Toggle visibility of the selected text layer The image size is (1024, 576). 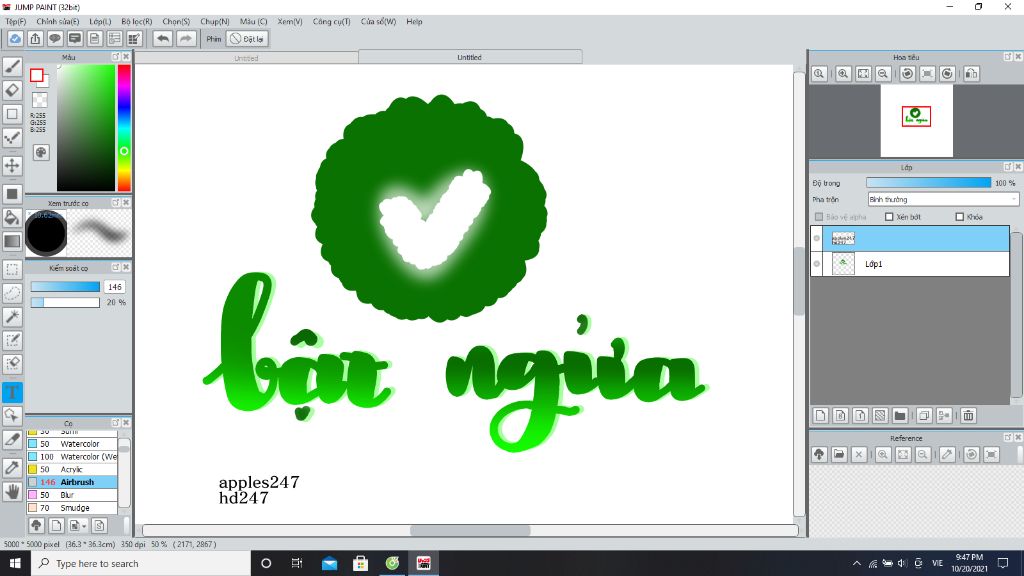[x=816, y=238]
